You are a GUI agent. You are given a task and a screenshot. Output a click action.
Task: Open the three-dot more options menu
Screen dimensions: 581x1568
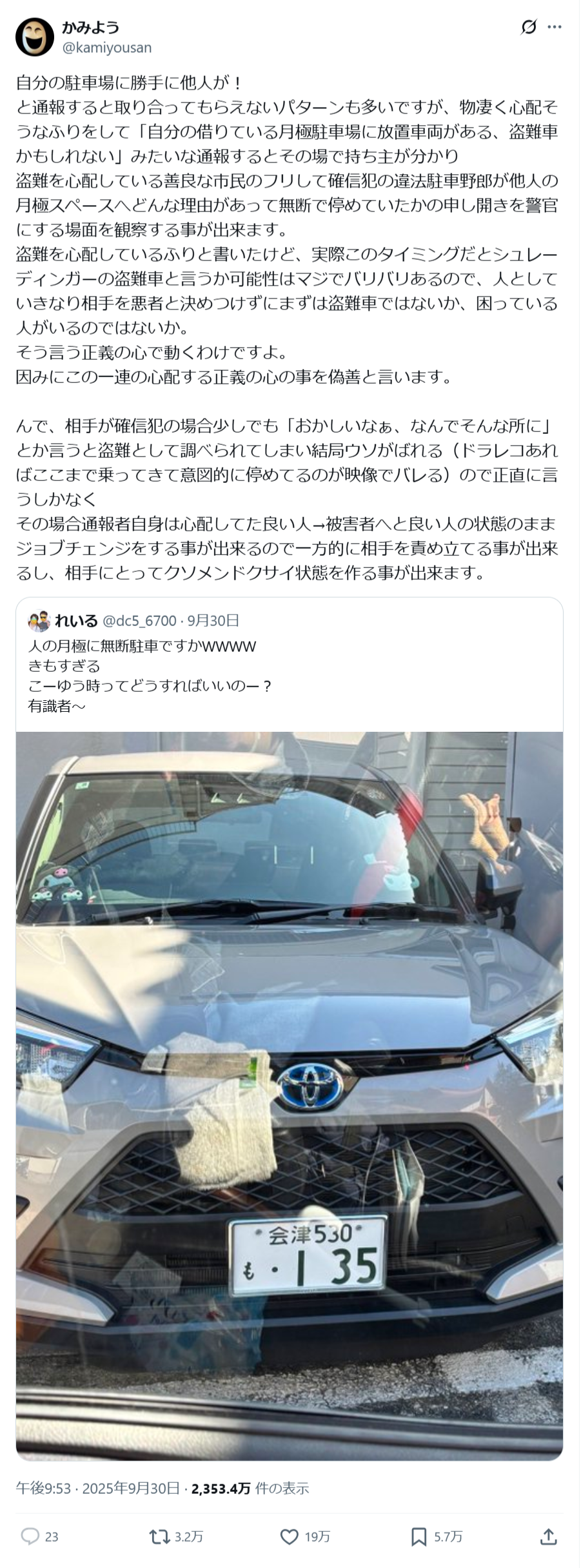coord(554,27)
